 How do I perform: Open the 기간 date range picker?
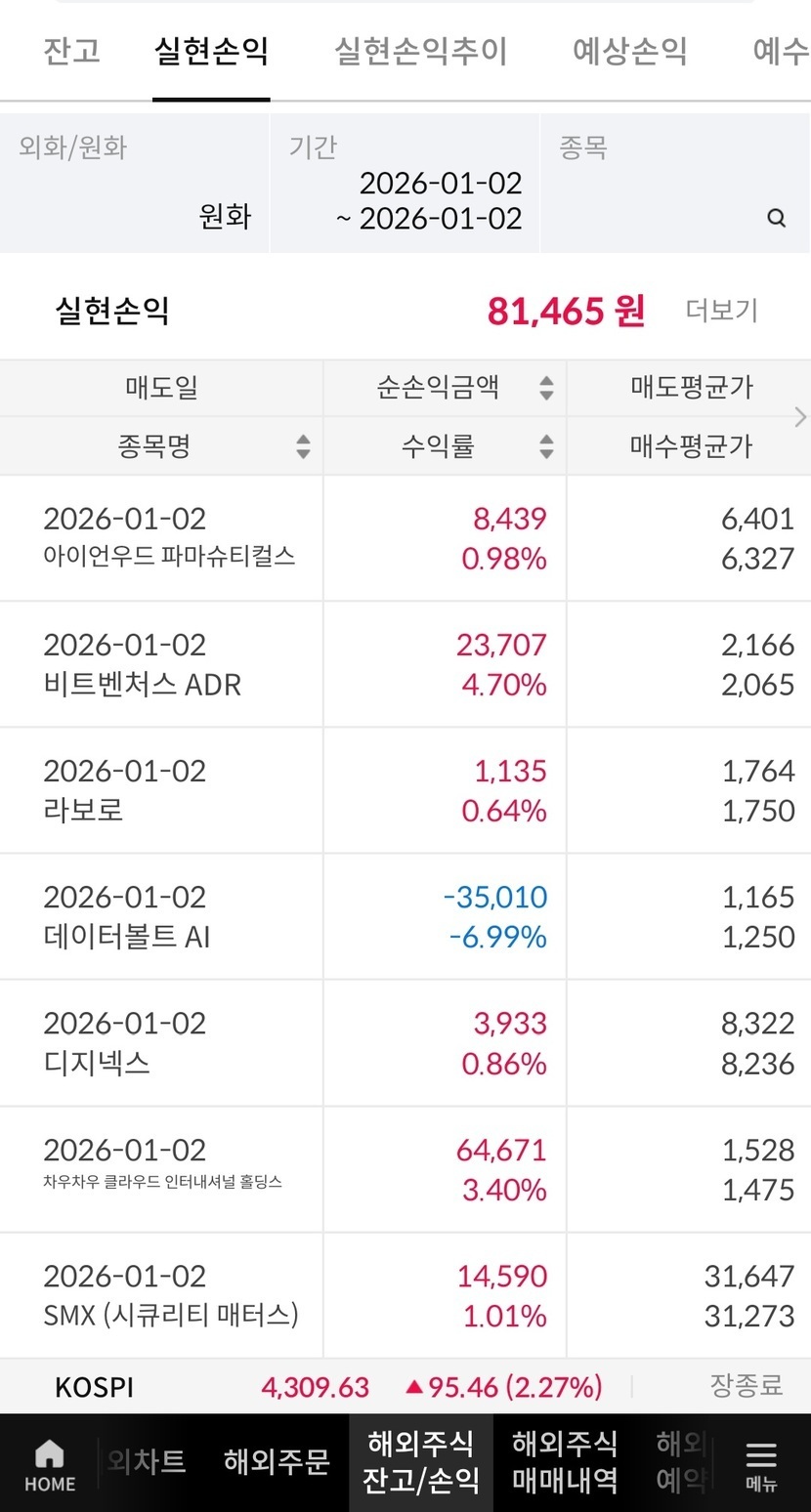click(405, 184)
